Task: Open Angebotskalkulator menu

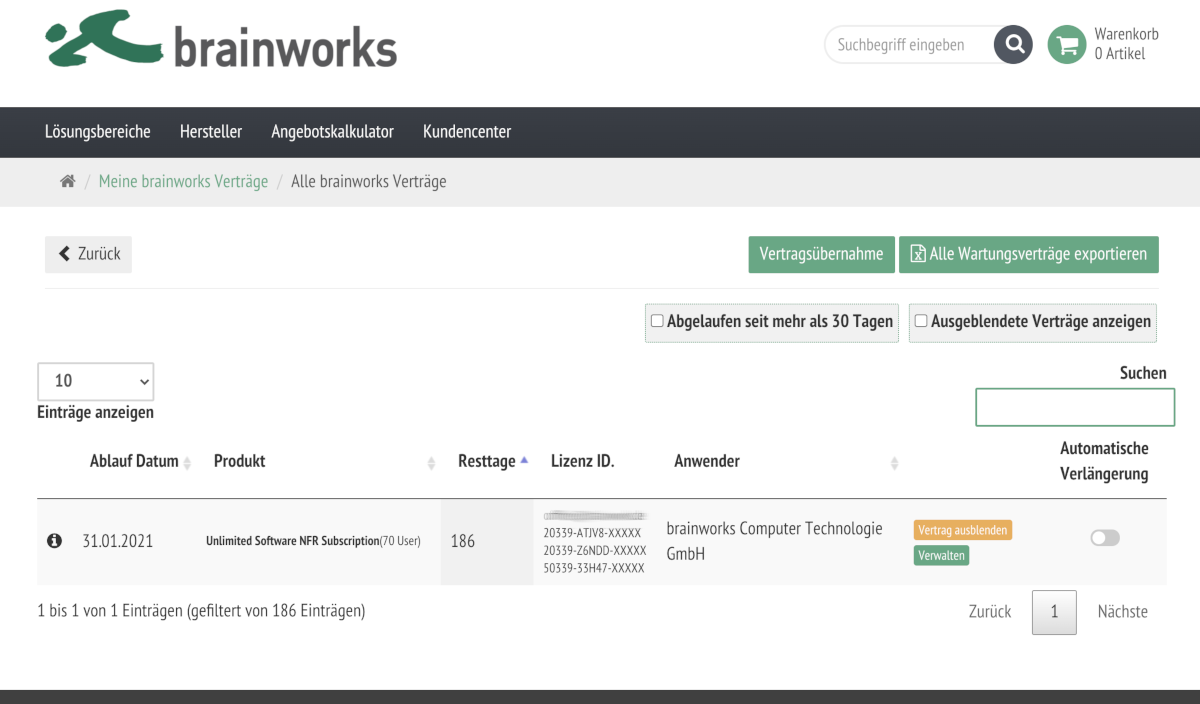Action: (333, 132)
